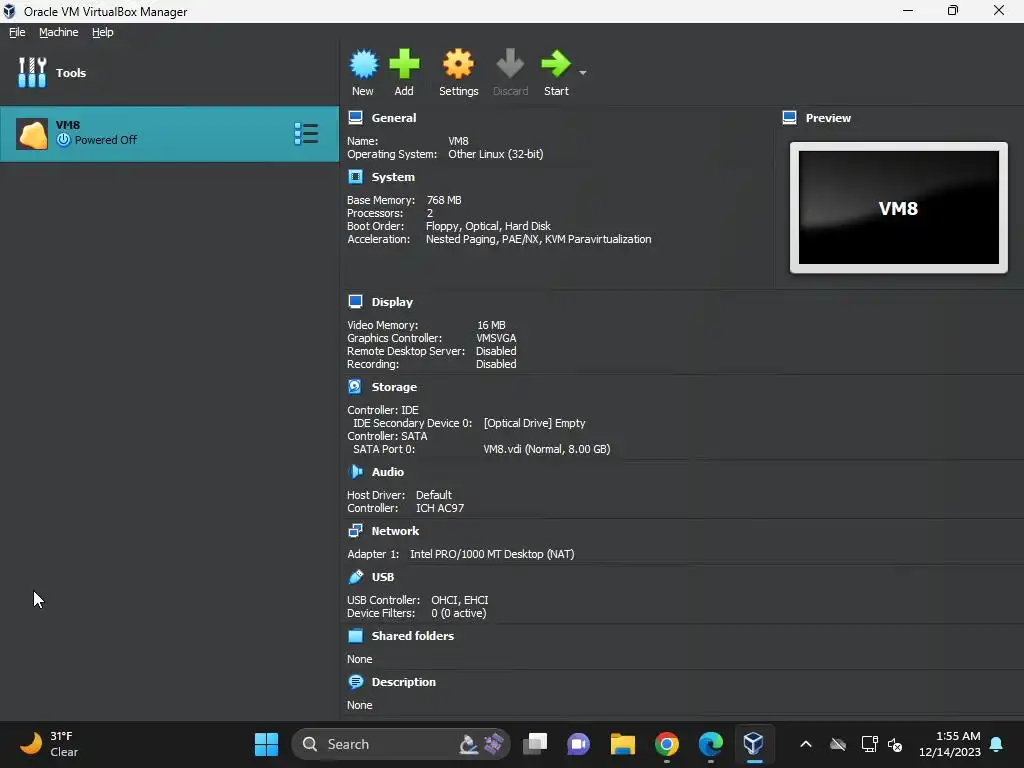Click 'Intel PRO/1000 MT Desktop (NAT)' adapter

[492, 554]
